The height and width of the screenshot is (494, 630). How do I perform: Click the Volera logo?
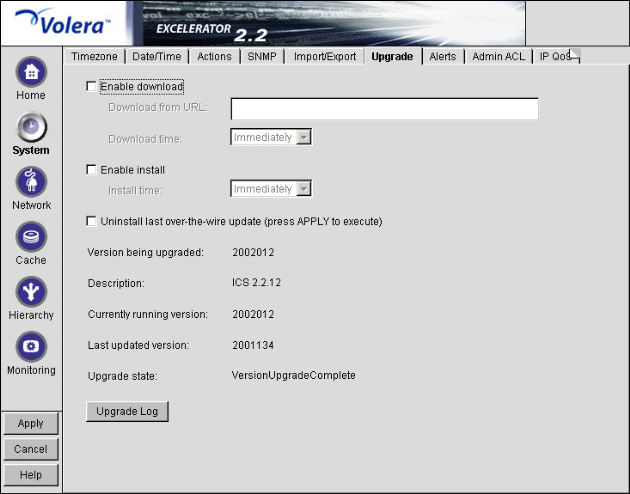63,23
